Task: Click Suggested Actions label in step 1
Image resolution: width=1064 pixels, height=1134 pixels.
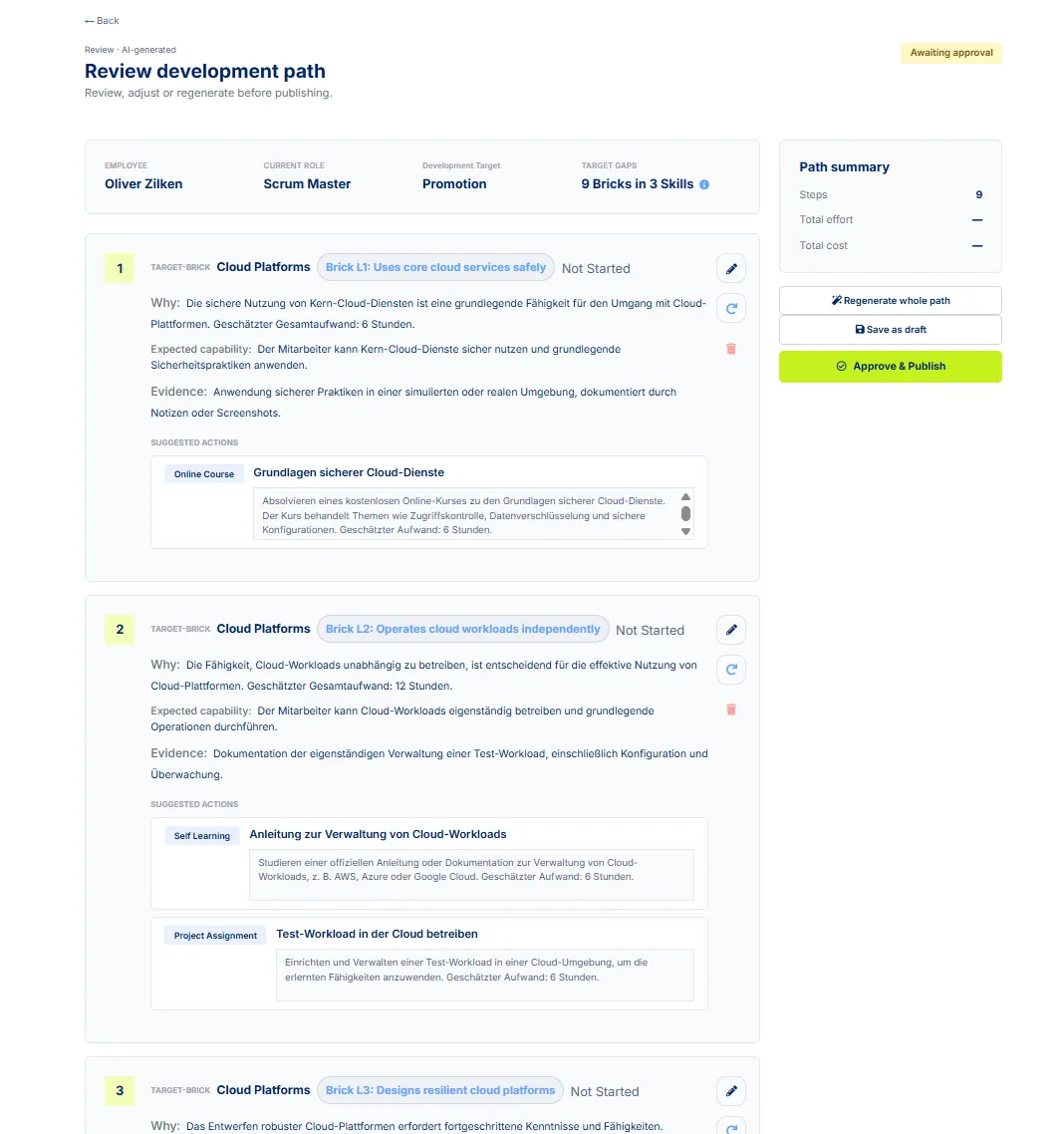Action: point(194,442)
